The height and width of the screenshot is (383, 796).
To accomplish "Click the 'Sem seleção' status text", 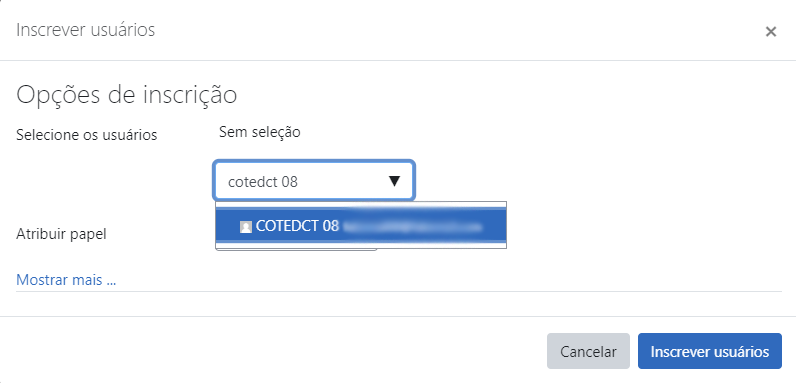I will point(259,133).
